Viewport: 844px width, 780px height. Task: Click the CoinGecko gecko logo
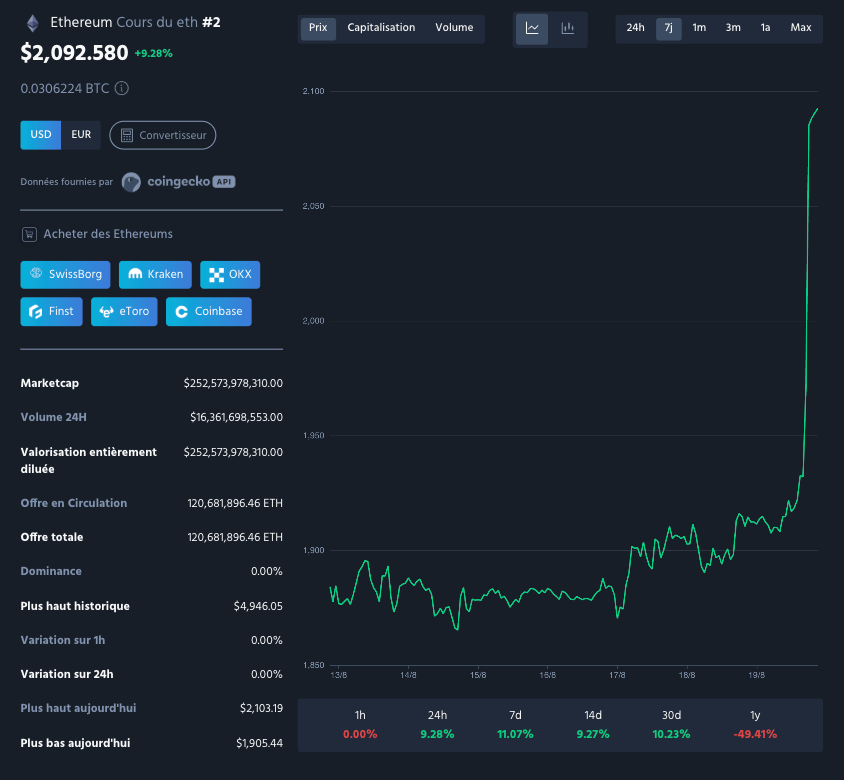click(x=131, y=182)
